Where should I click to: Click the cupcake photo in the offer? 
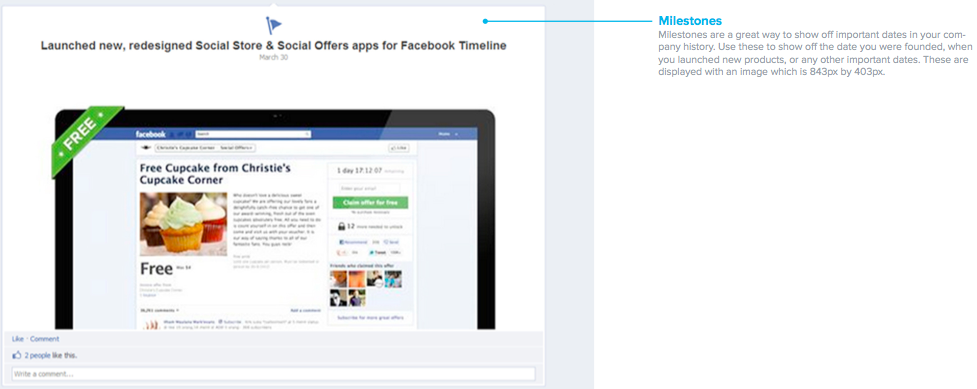(x=183, y=223)
